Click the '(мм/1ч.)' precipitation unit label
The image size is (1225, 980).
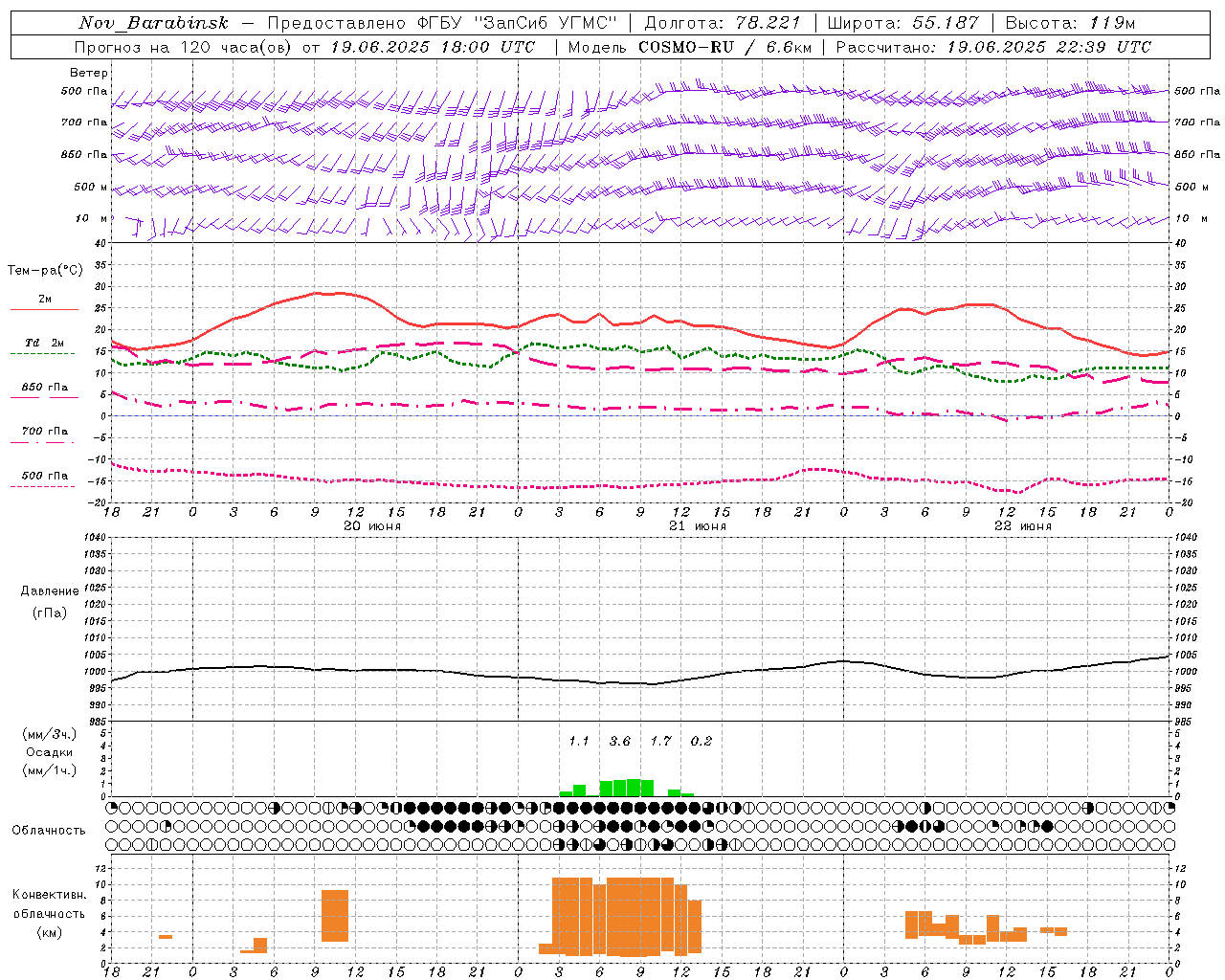click(x=50, y=770)
